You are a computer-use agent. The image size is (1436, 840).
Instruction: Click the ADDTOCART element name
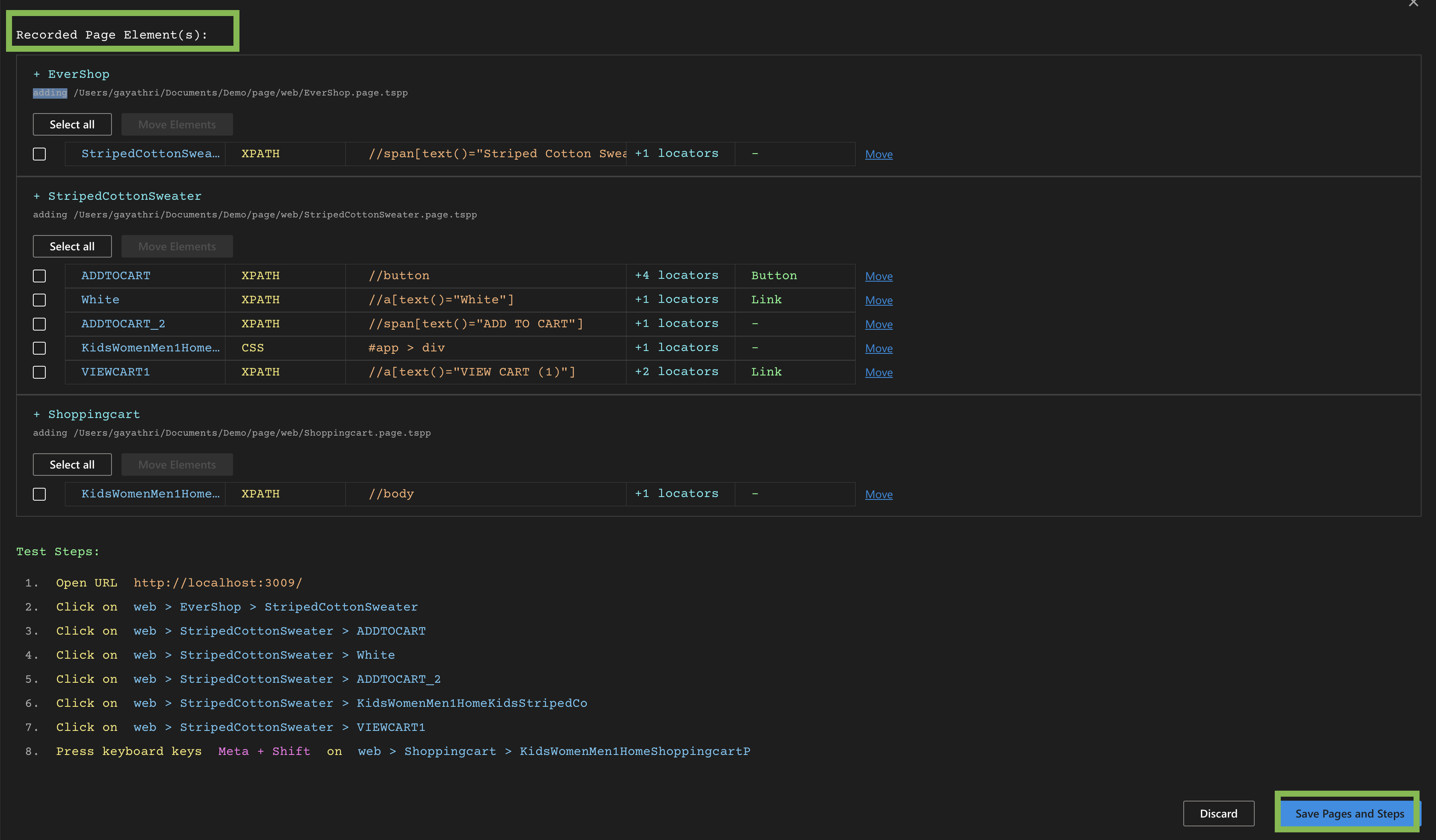pyautogui.click(x=116, y=276)
